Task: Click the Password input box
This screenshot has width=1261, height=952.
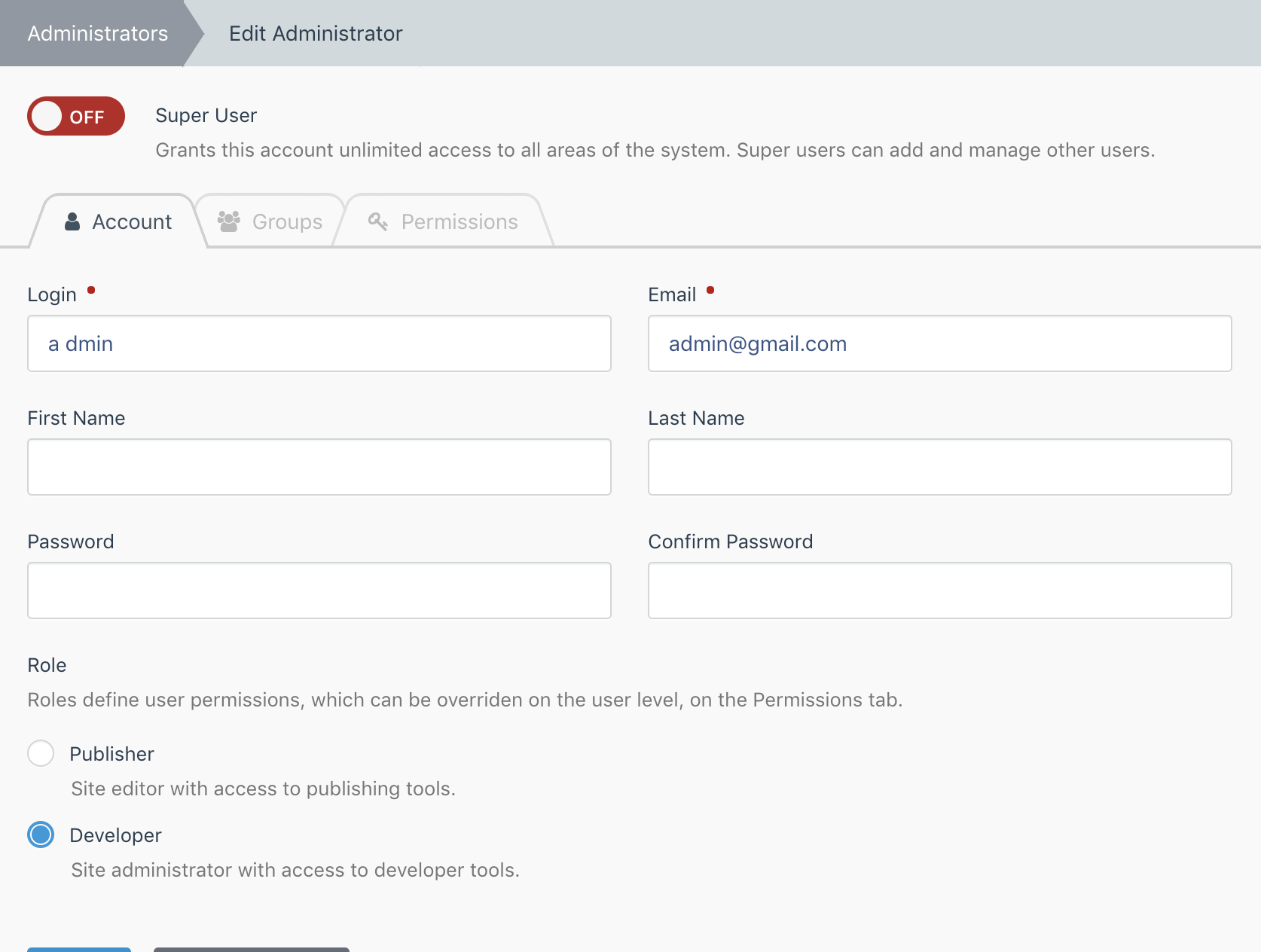Action: [x=319, y=590]
